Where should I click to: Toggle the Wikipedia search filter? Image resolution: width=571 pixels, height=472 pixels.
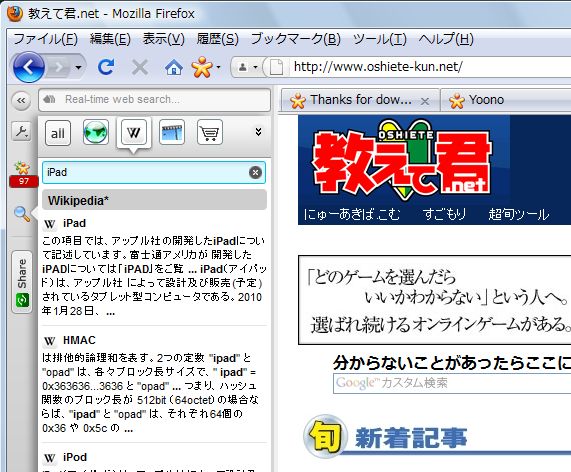click(134, 132)
